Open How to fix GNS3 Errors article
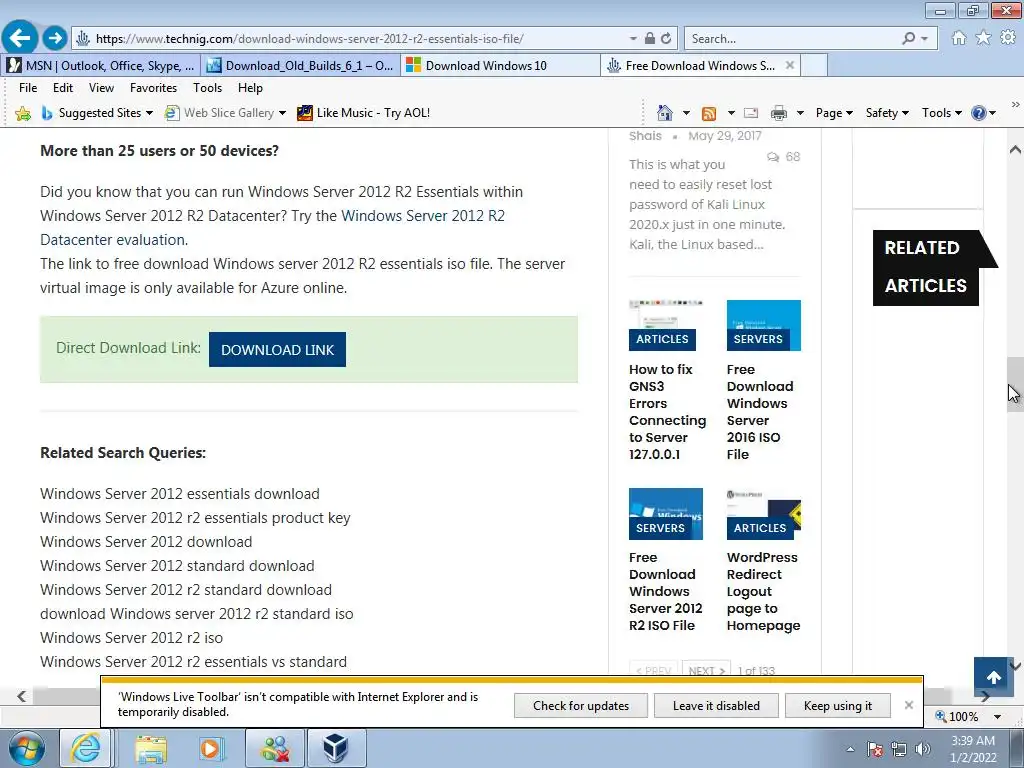Viewport: 1024px width, 768px height. pos(667,411)
